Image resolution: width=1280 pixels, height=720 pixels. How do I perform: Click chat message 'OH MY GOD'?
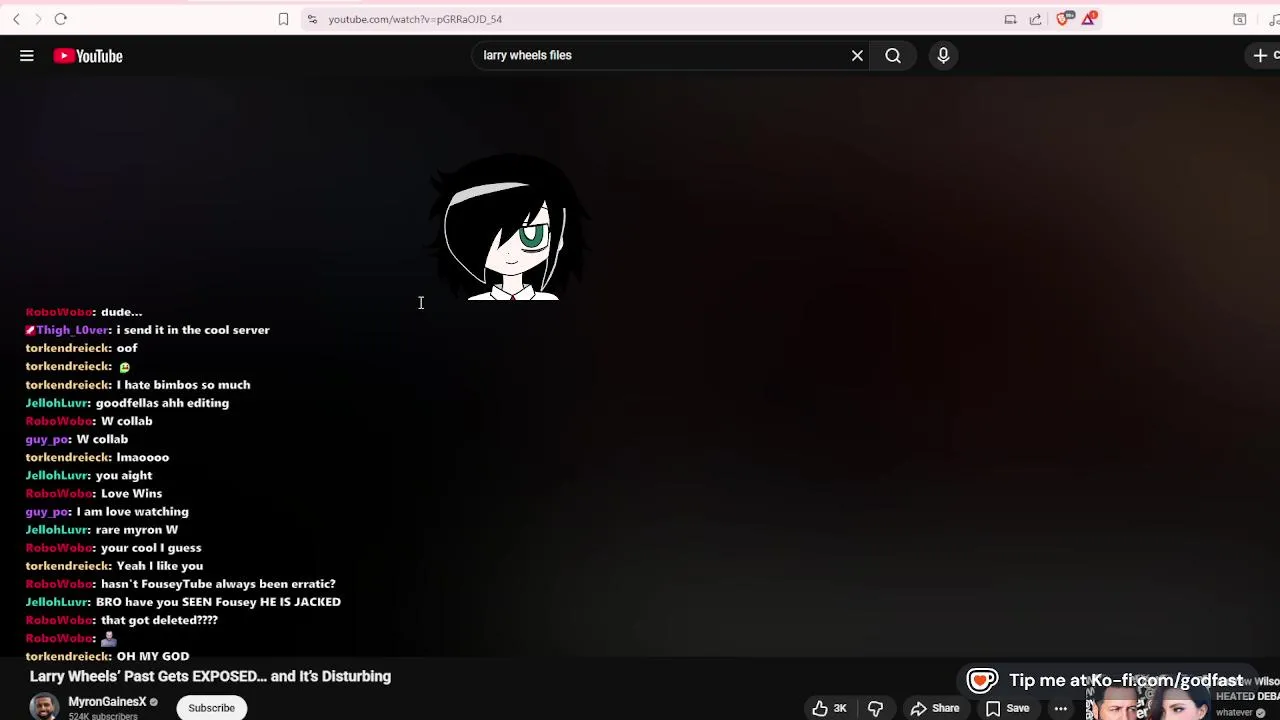point(153,656)
